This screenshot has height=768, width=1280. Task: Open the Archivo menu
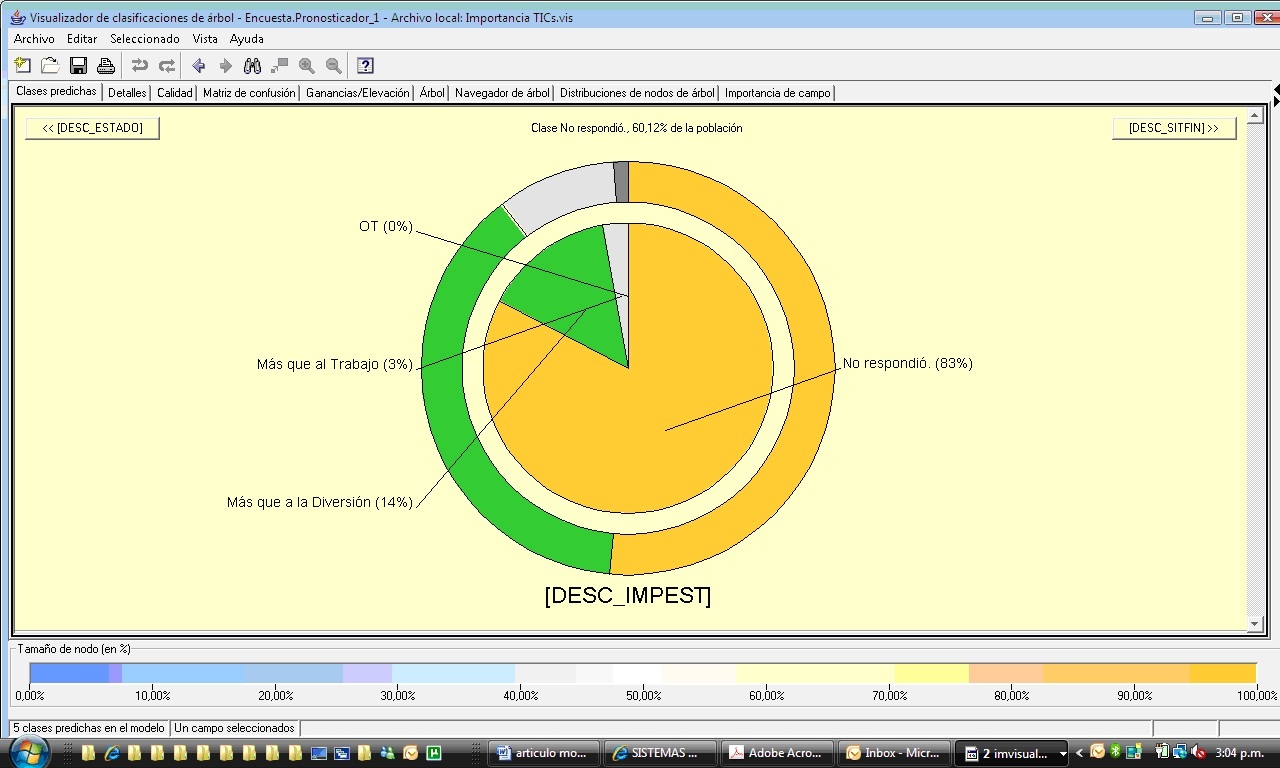point(34,39)
